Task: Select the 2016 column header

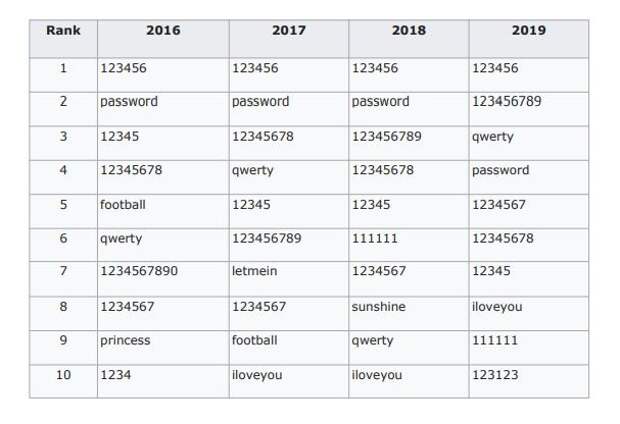Action: (x=163, y=39)
